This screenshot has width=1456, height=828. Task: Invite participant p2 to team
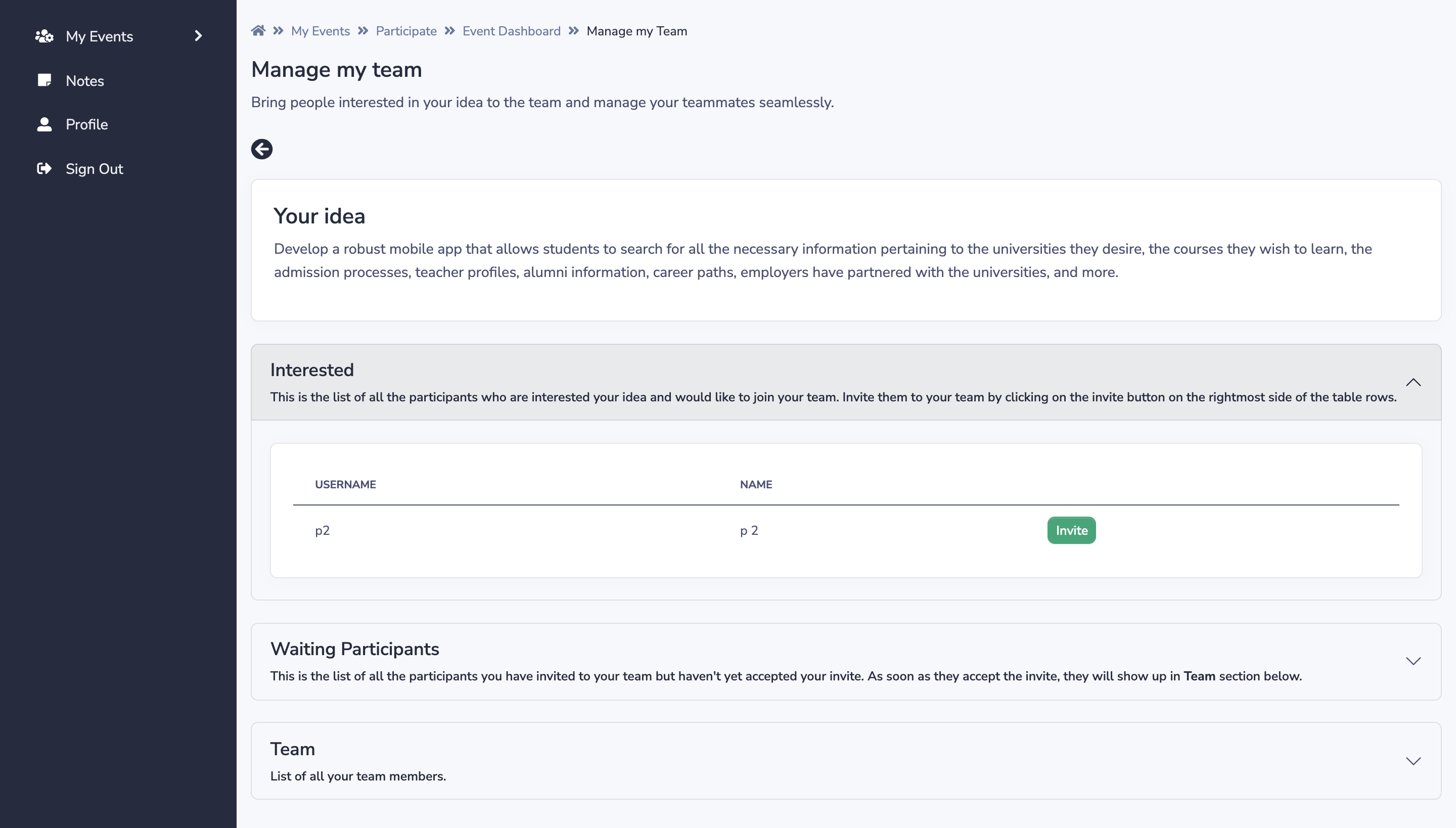[x=1071, y=530]
